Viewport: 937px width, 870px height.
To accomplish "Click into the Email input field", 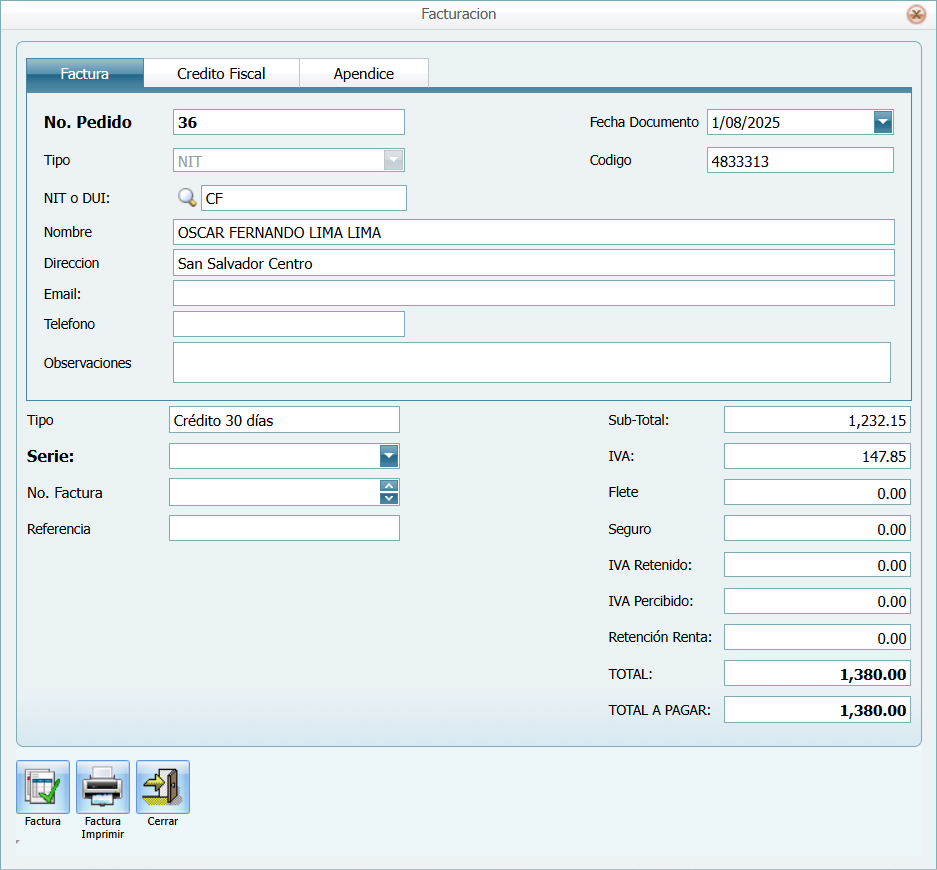I will coord(533,293).
